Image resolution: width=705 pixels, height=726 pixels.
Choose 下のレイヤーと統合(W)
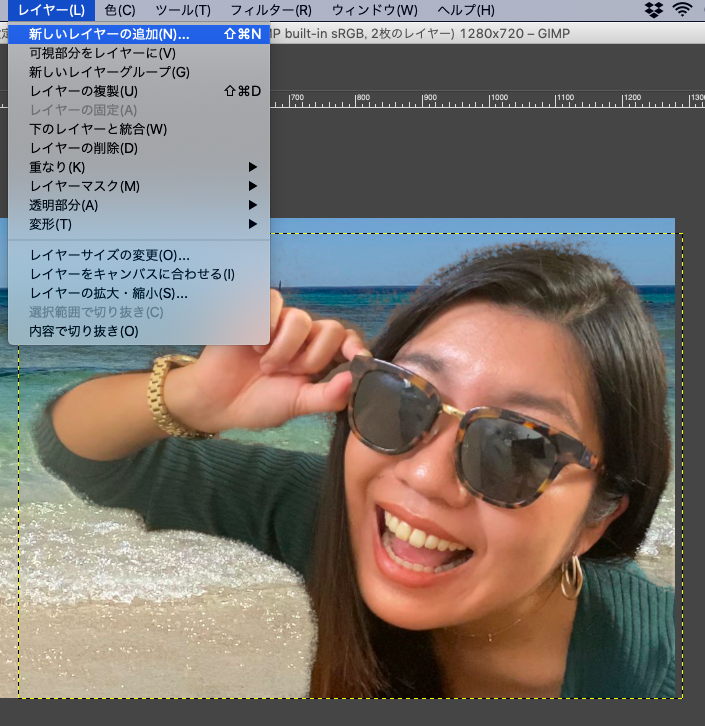[x=139, y=129]
